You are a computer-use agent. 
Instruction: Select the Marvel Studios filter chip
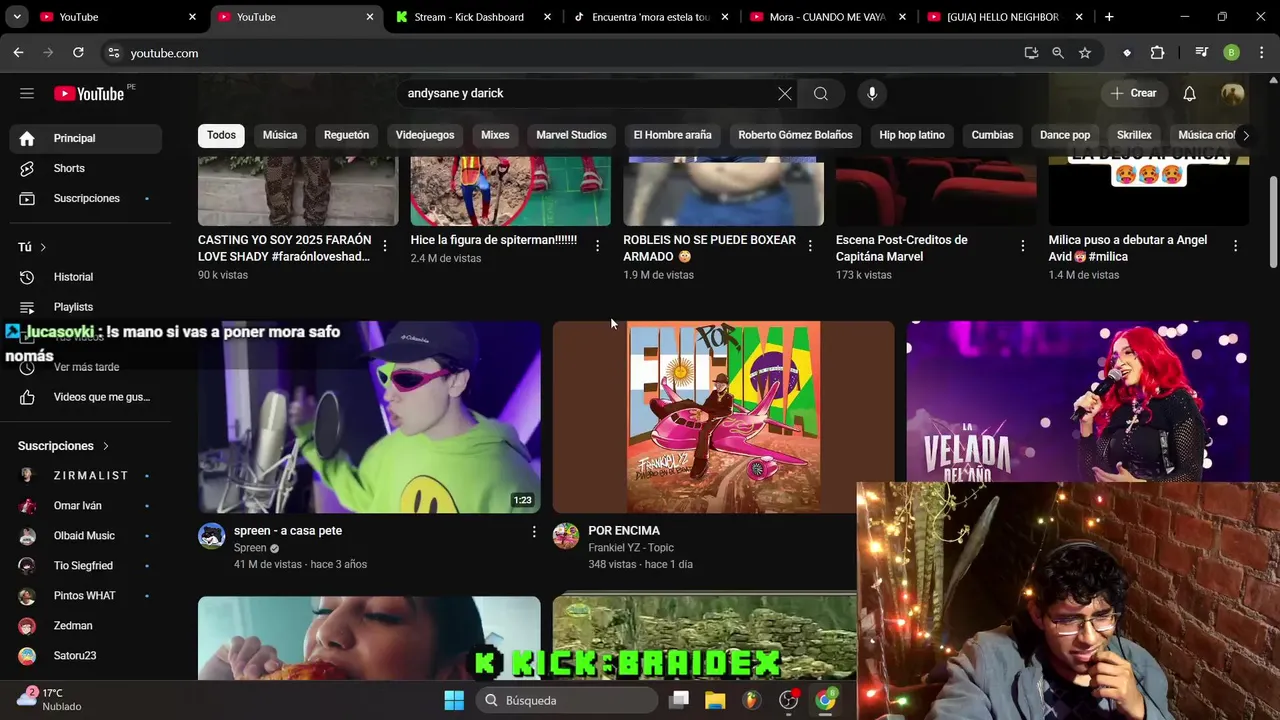tap(571, 135)
